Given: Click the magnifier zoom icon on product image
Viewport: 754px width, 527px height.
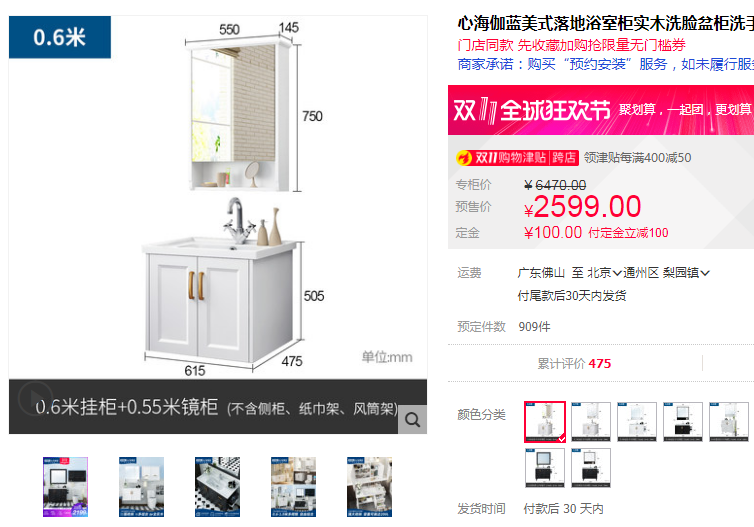Looking at the screenshot, I should (412, 420).
